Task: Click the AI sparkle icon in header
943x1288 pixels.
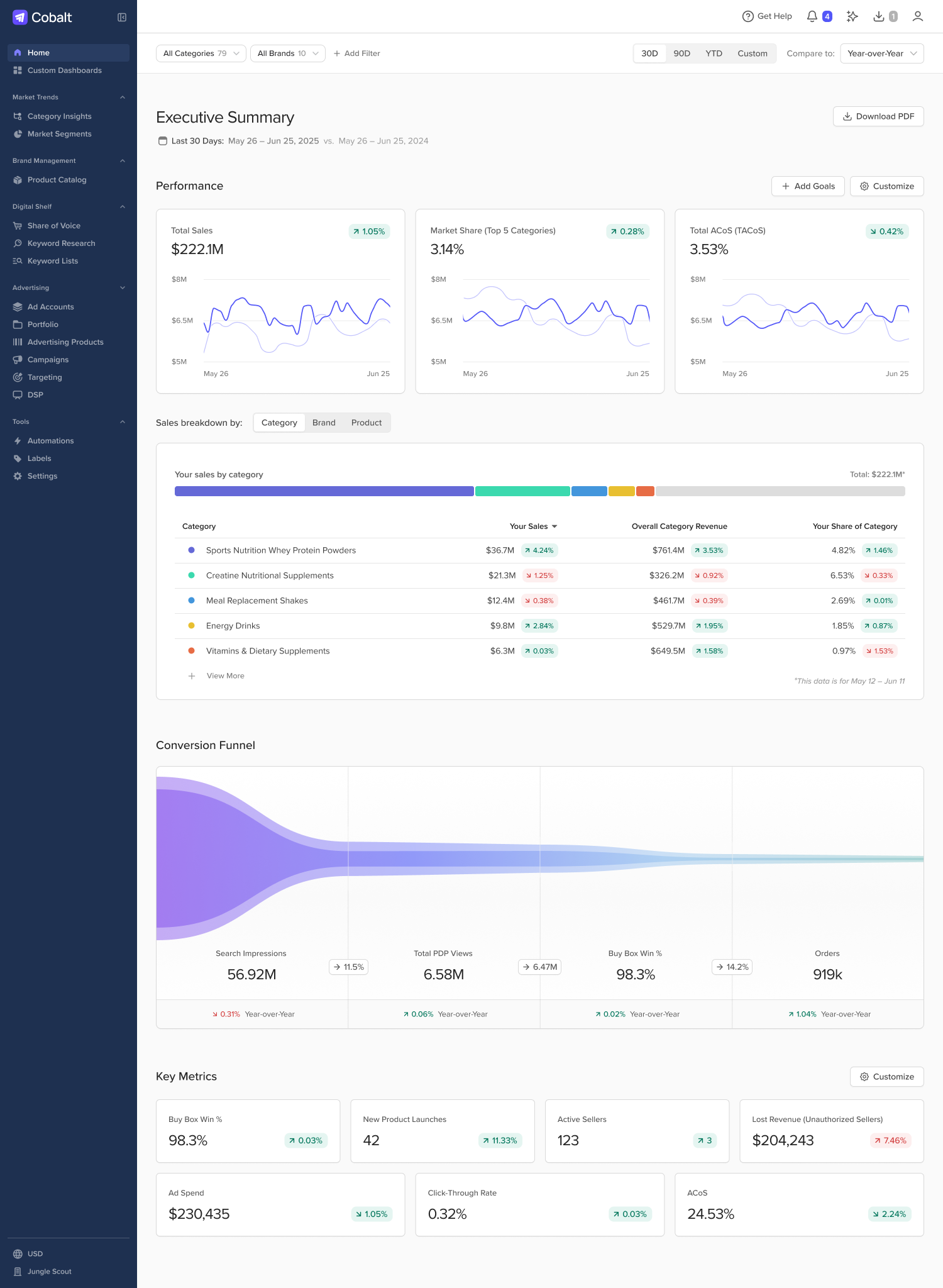Action: (852, 16)
